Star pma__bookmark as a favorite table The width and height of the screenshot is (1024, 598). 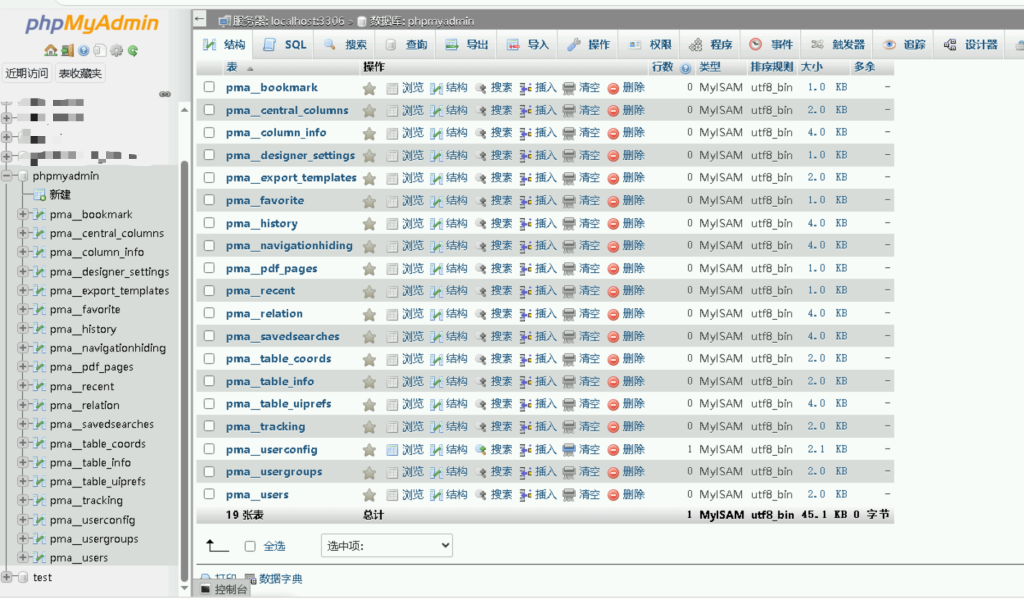click(369, 88)
